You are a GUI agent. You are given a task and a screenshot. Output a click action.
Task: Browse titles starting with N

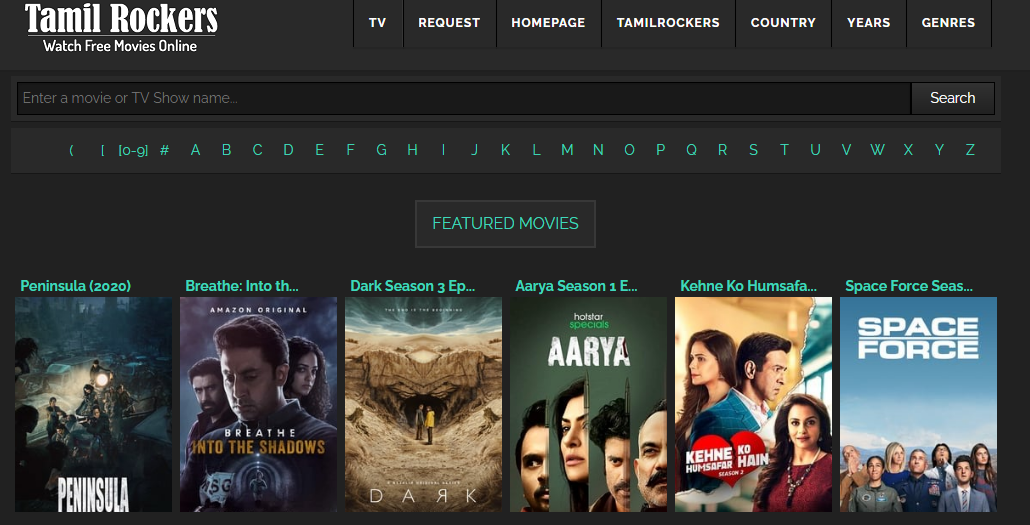[598, 150]
